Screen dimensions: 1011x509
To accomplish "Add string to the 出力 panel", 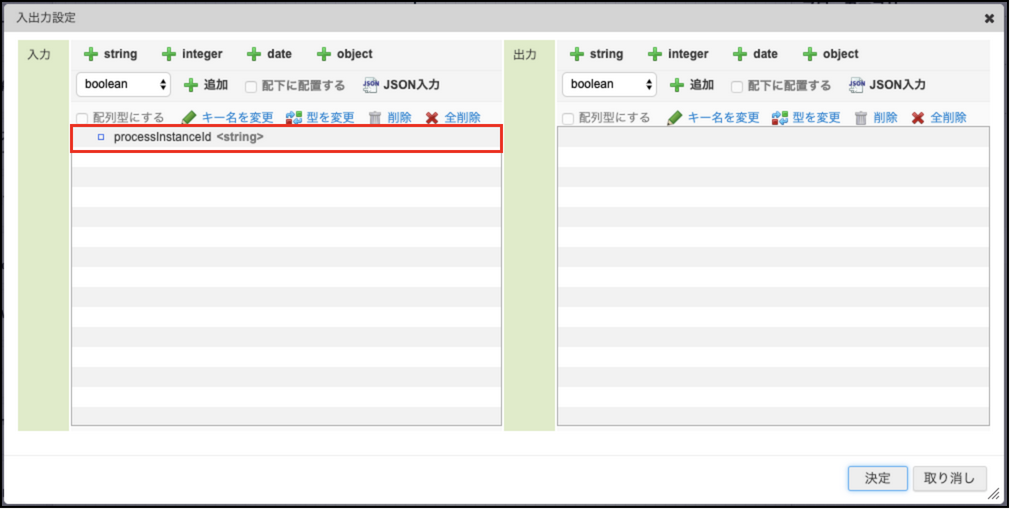I will point(596,54).
